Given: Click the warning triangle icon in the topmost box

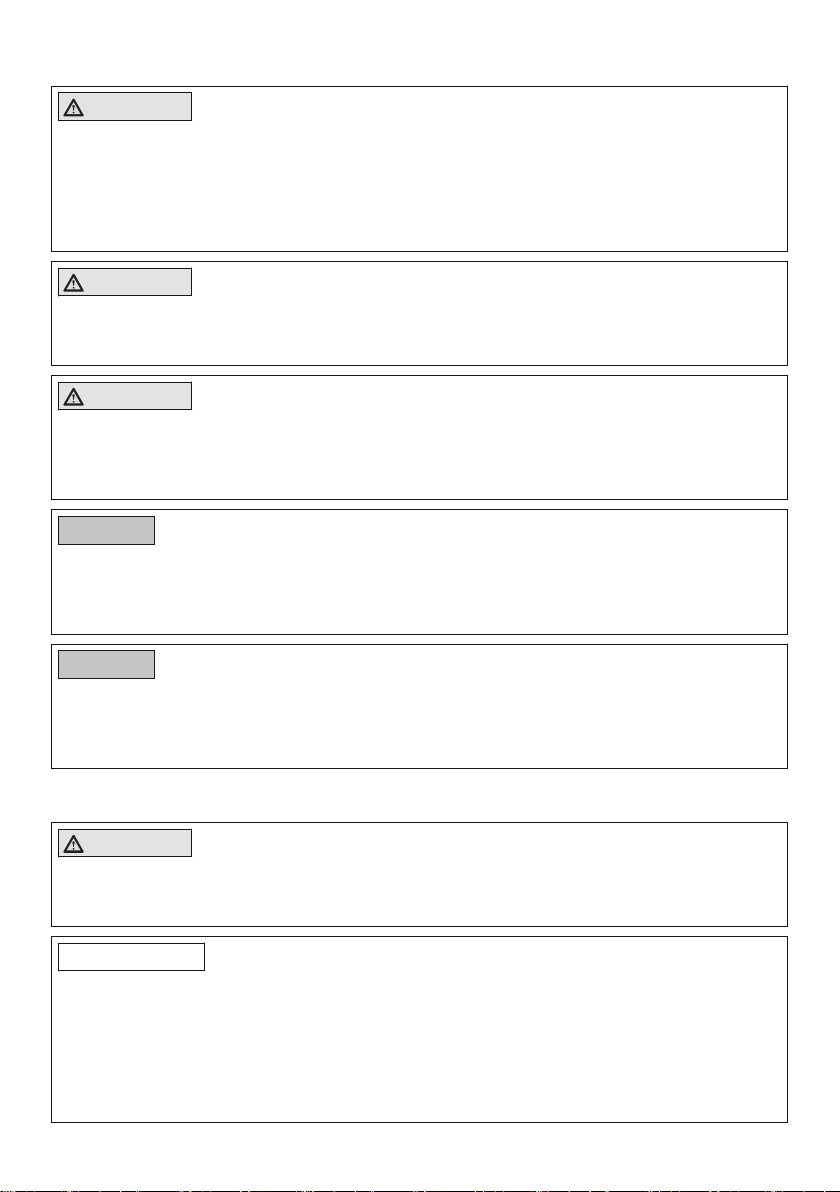Looking at the screenshot, I should [73, 108].
